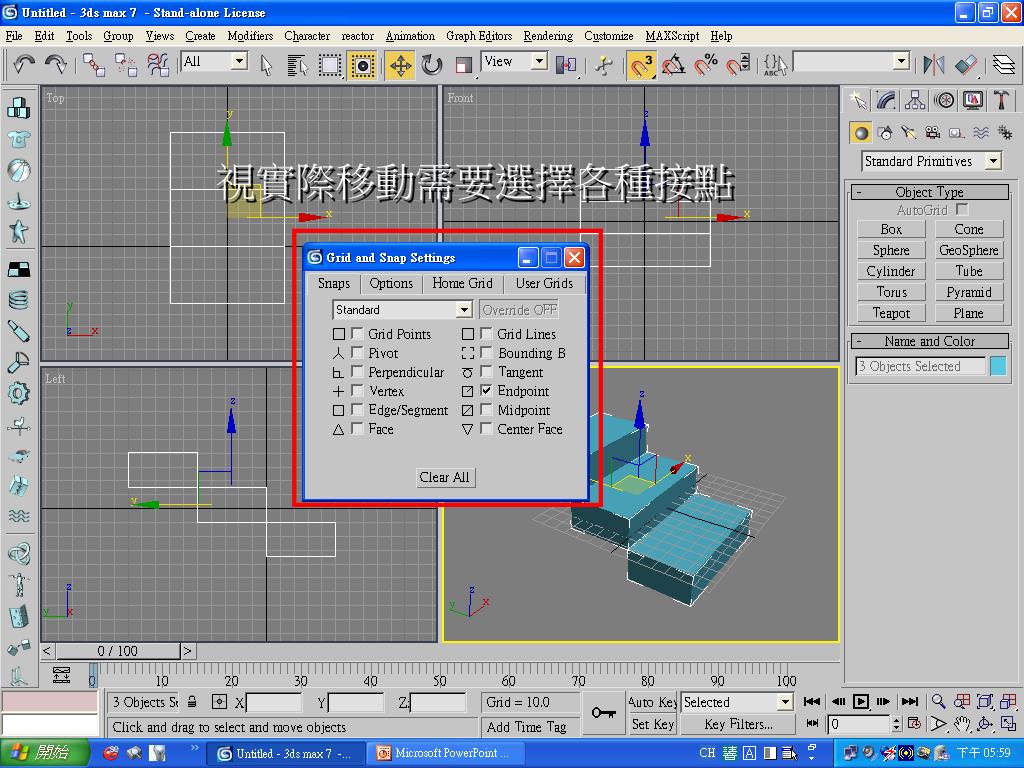Screen dimensions: 1024x768
Task: Activate the Select and Move tool
Action: click(x=400, y=65)
